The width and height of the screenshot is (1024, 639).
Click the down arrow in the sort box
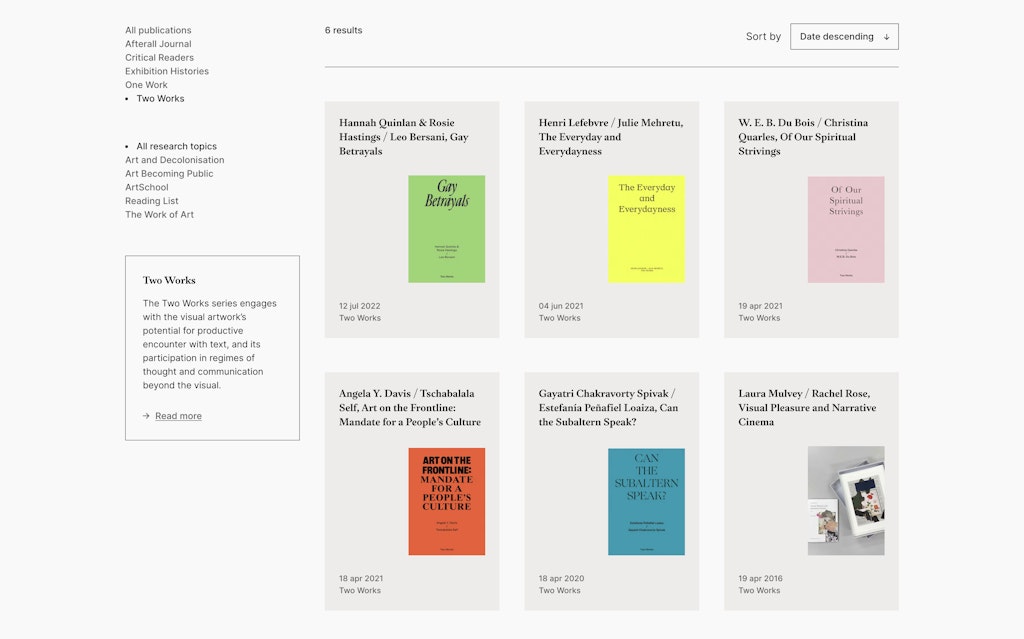point(886,37)
